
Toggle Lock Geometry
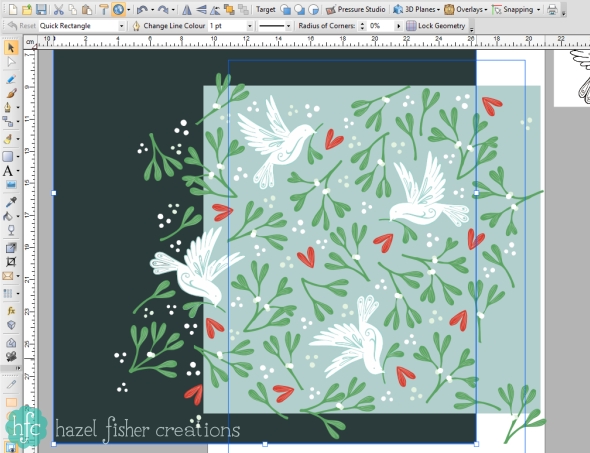click(x=436, y=26)
